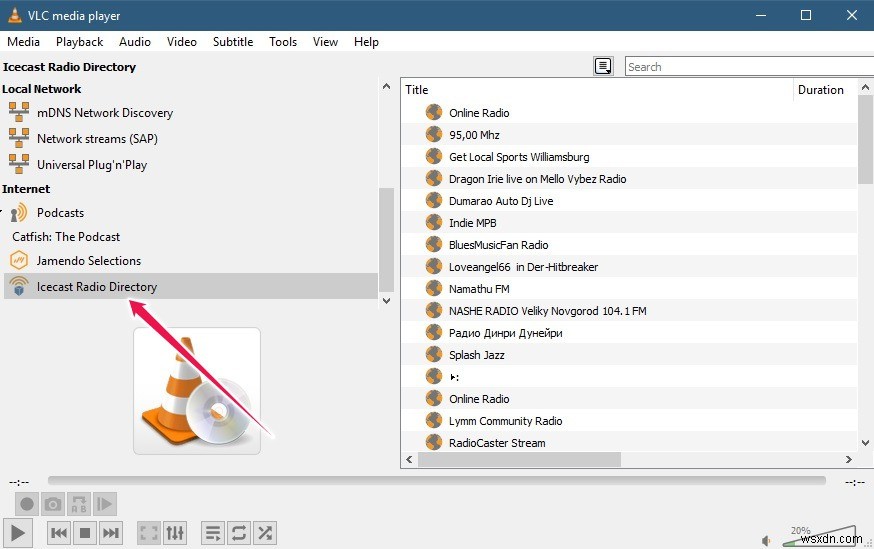Toggle loop repeat mode
874x549 pixels.
pyautogui.click(x=239, y=533)
